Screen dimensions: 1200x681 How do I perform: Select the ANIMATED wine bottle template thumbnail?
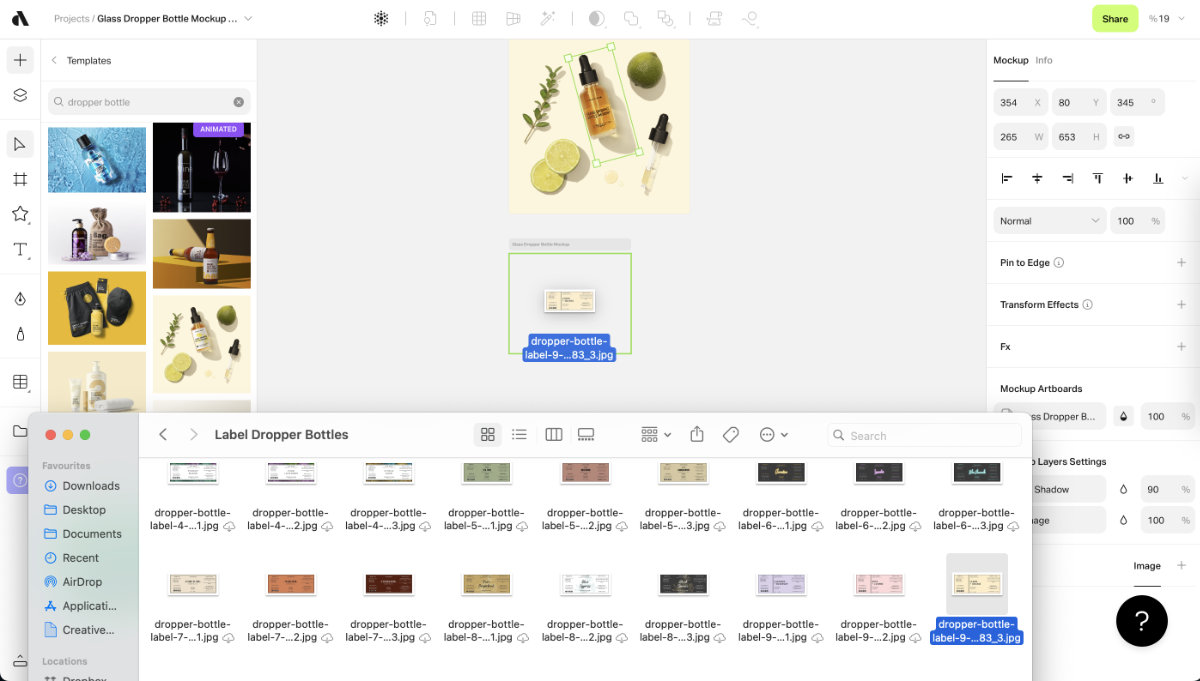coord(202,167)
